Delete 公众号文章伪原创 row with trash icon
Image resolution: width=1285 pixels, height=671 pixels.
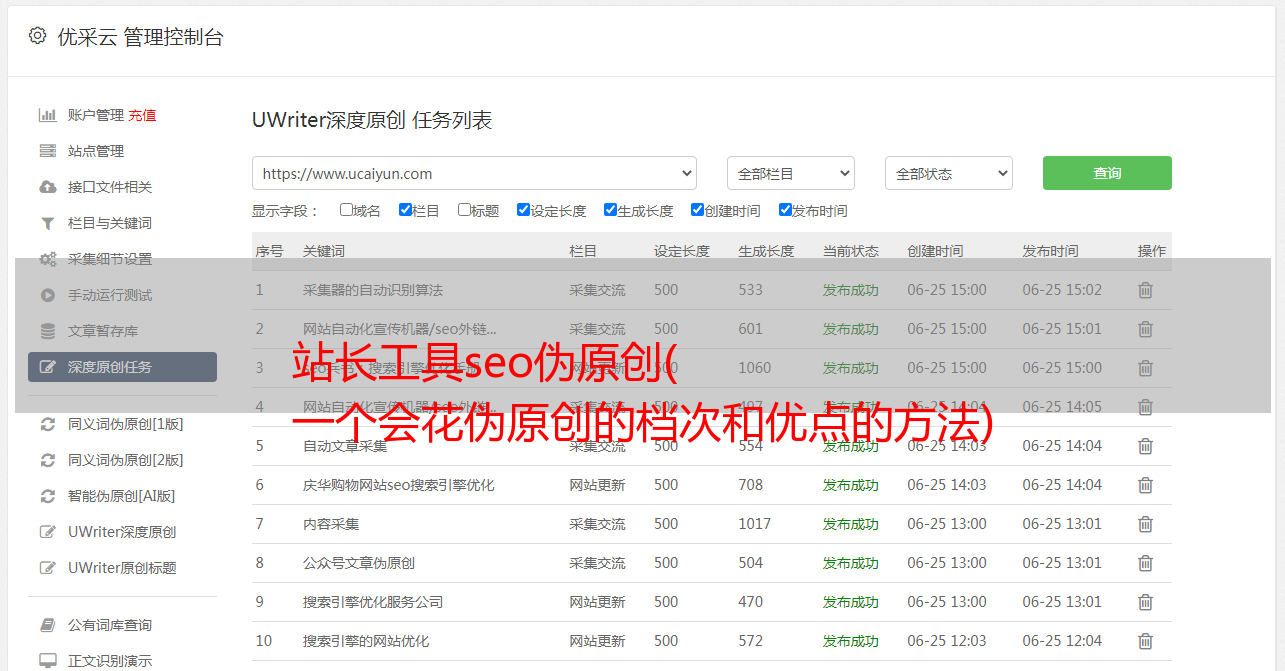1145,563
